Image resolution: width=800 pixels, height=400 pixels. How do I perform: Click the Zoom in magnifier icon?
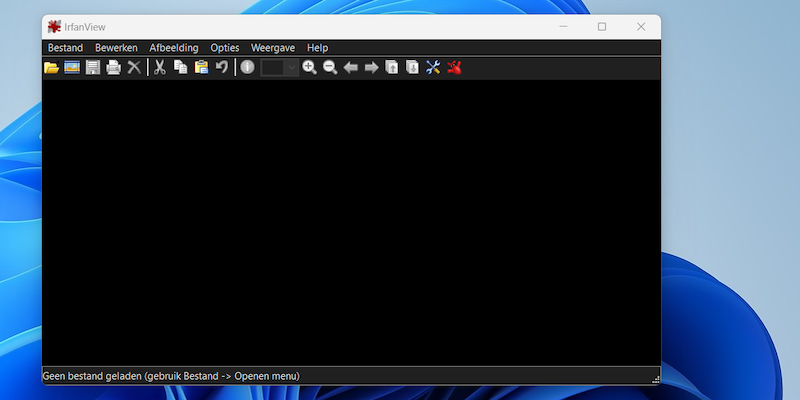click(309, 68)
